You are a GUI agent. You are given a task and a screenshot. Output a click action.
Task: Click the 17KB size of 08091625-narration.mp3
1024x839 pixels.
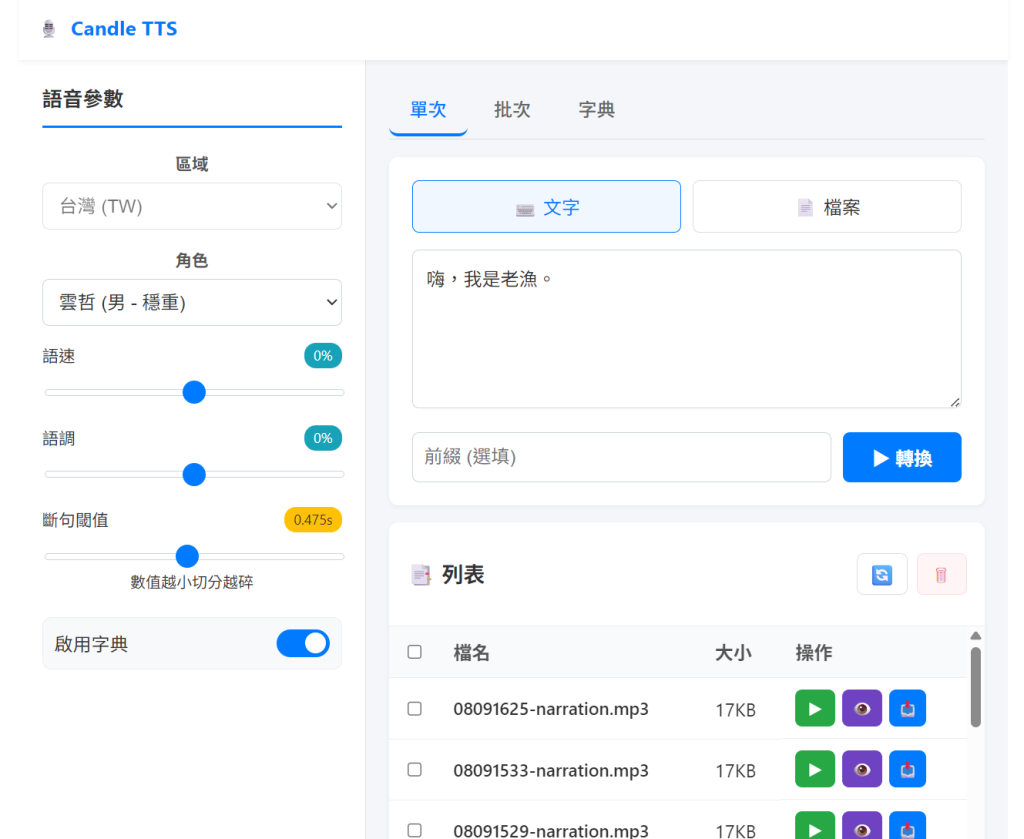735,710
